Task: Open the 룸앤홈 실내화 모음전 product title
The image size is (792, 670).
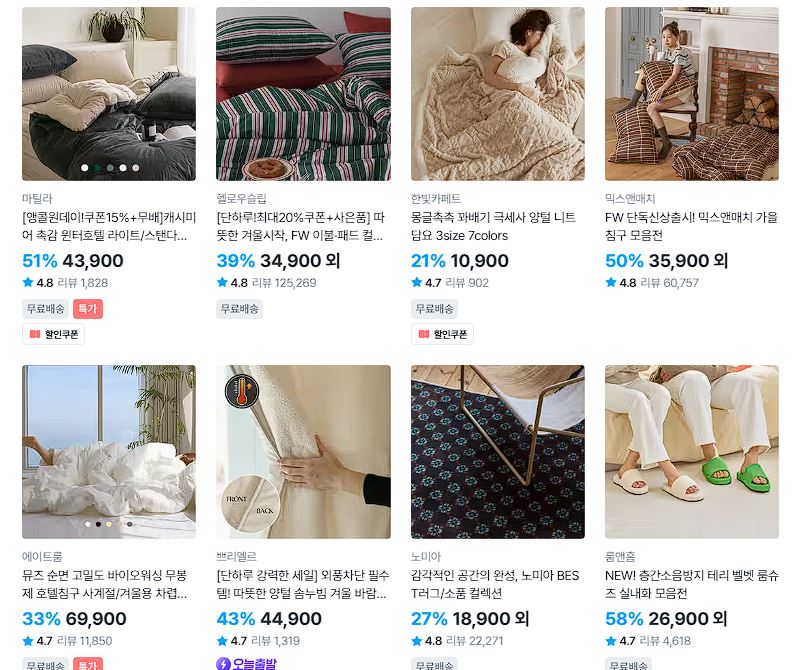Action: 691,584
